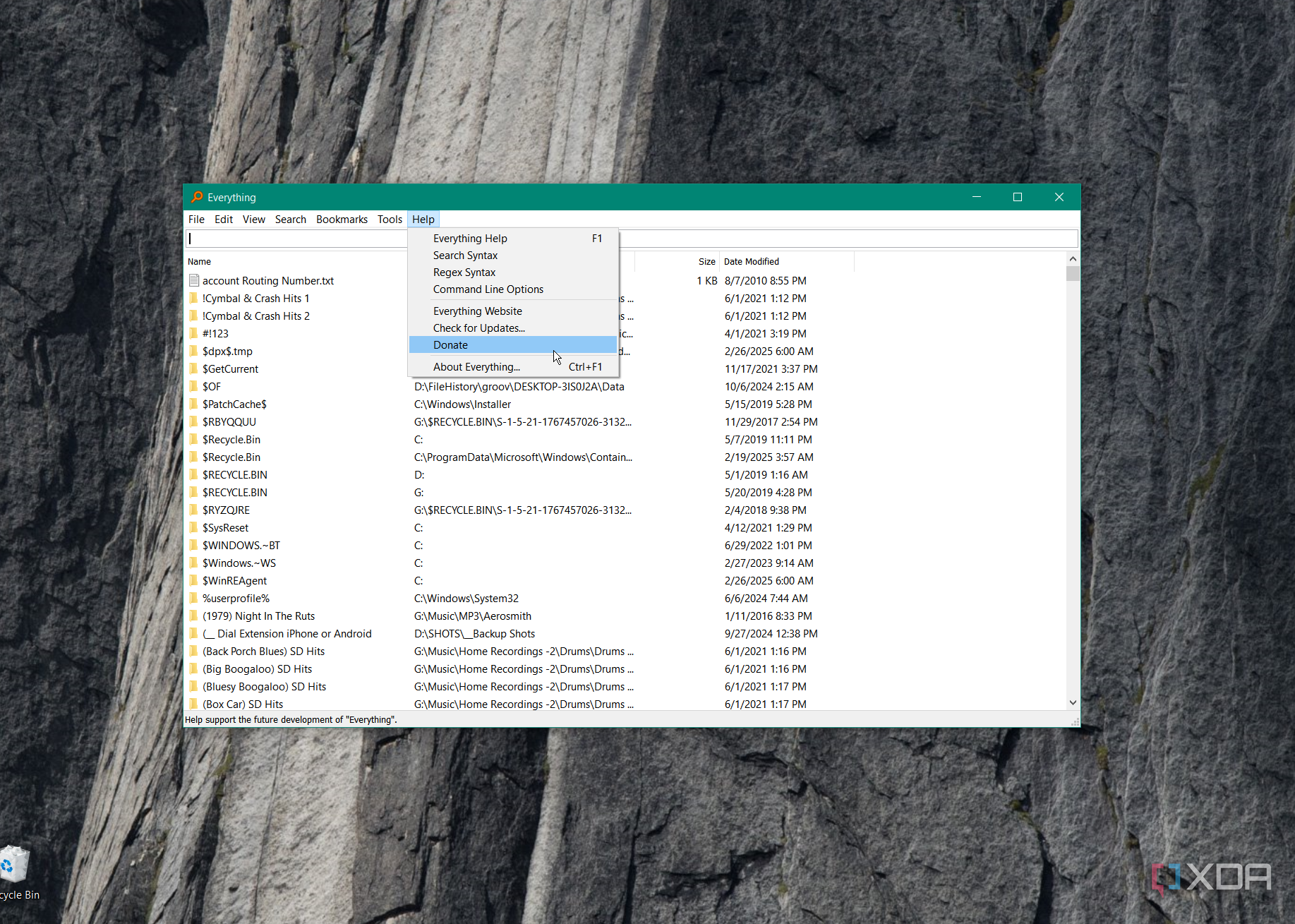Click the folder icon for %userprofile%
Screen dimensions: 1295x924
(x=194, y=598)
